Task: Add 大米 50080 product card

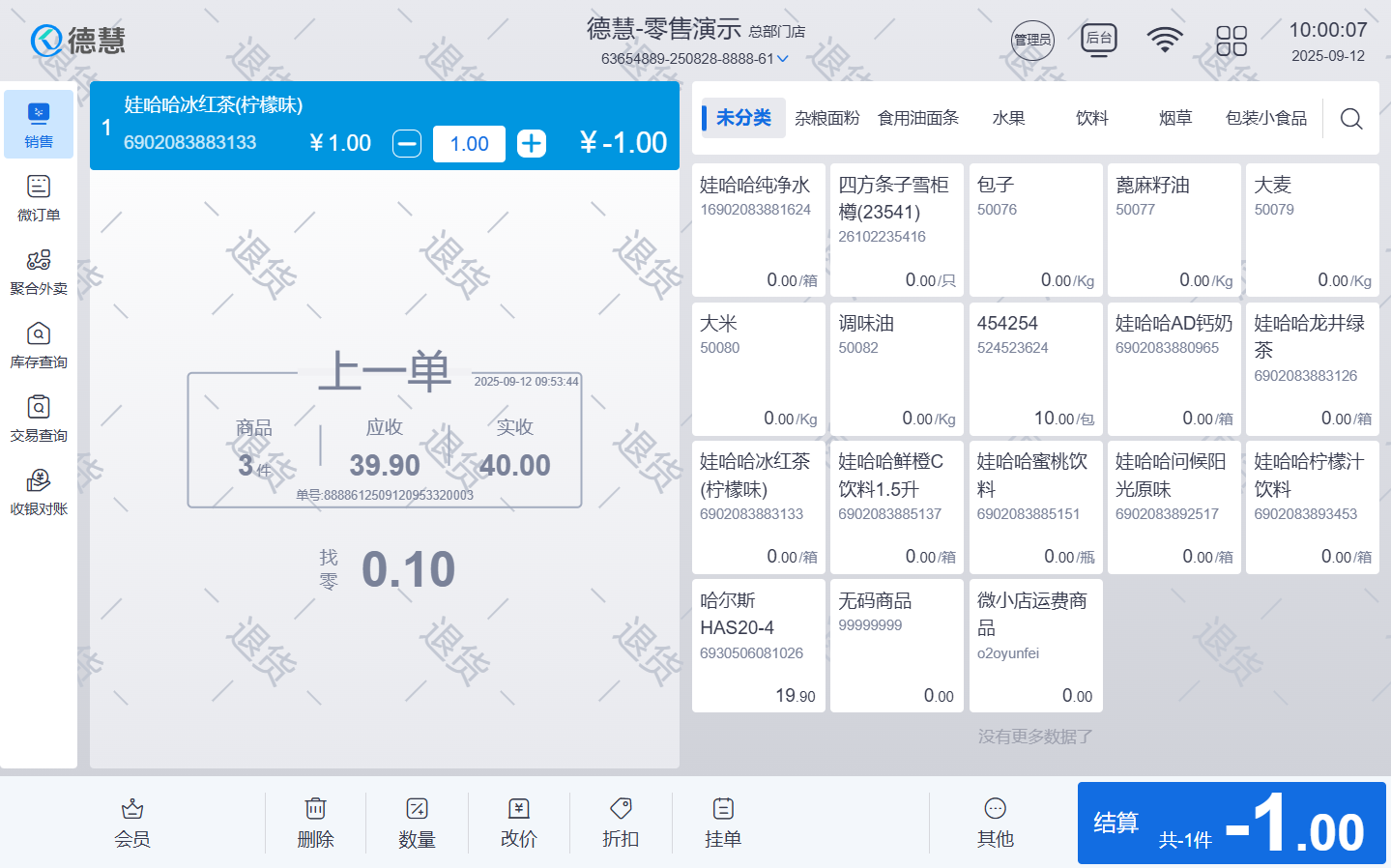Action: (x=759, y=369)
